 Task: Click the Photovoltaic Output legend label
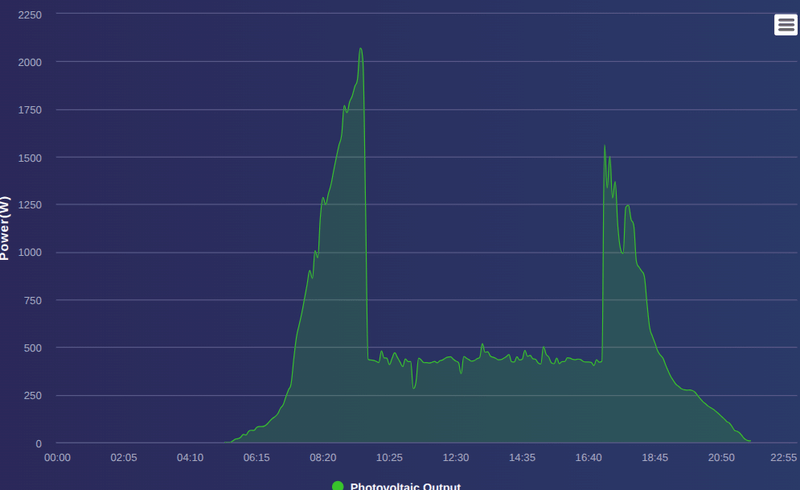tap(405, 486)
